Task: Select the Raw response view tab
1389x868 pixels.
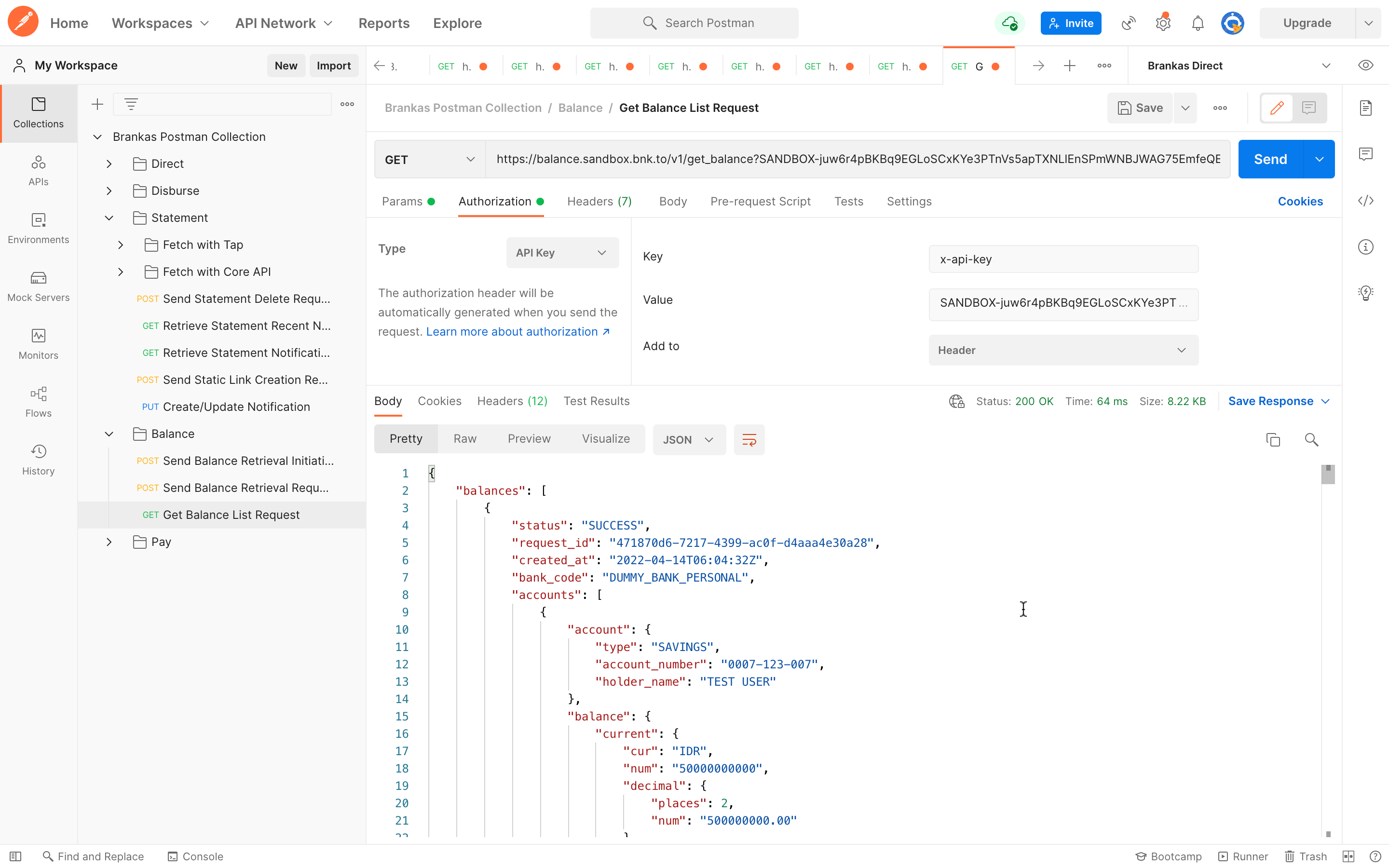Action: click(464, 439)
